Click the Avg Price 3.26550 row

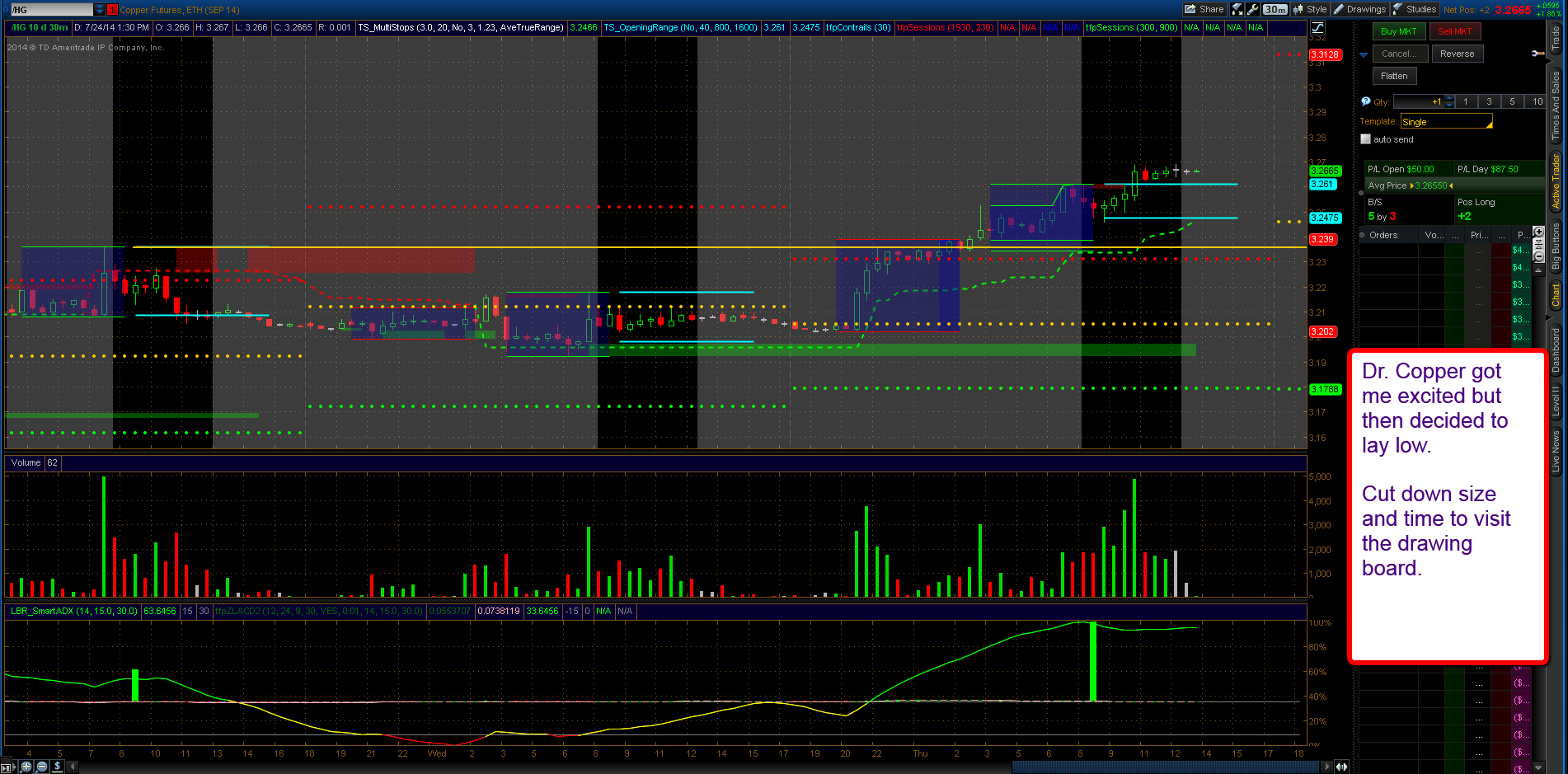tap(1454, 185)
